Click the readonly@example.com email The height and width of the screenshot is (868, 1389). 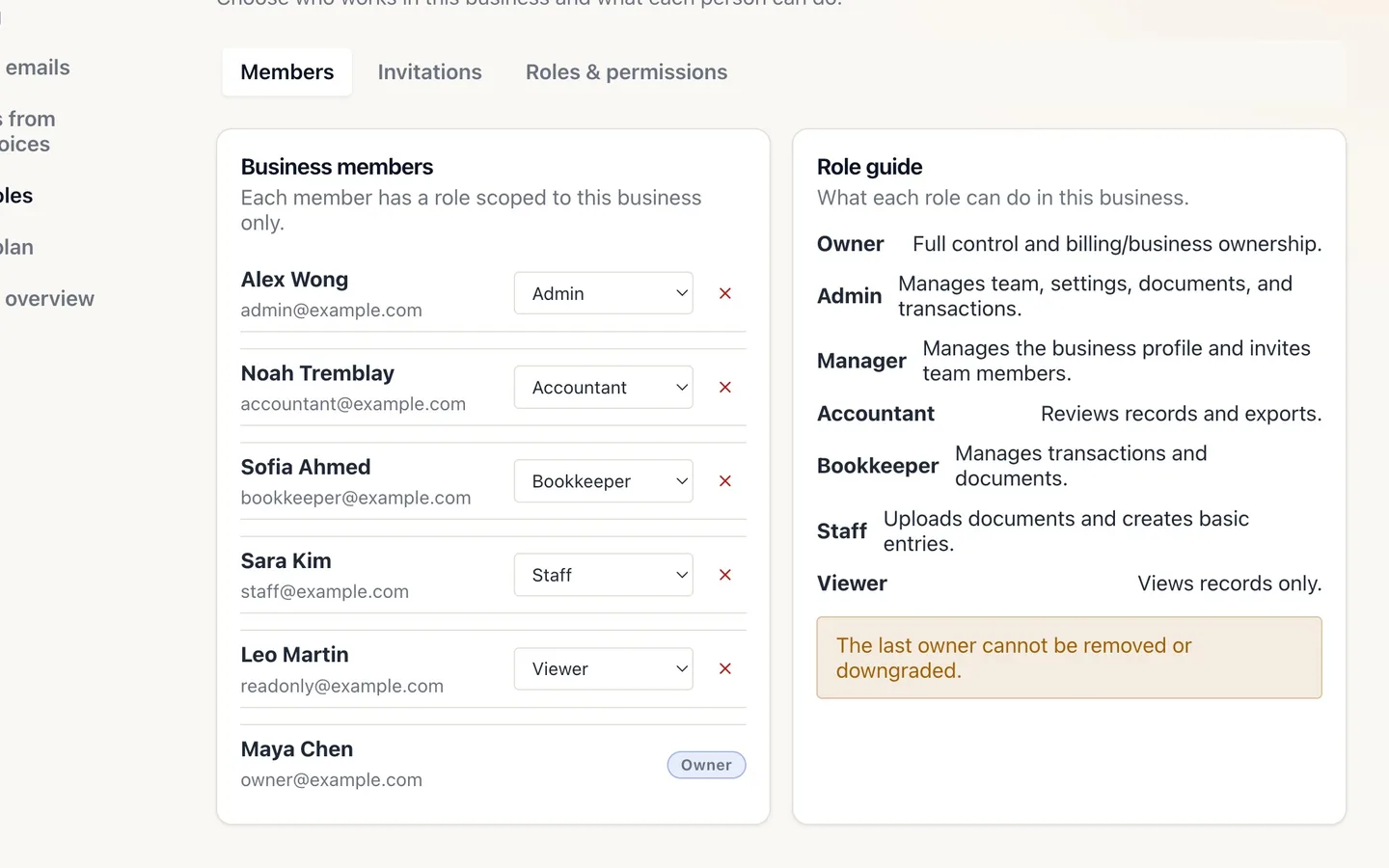tap(342, 686)
